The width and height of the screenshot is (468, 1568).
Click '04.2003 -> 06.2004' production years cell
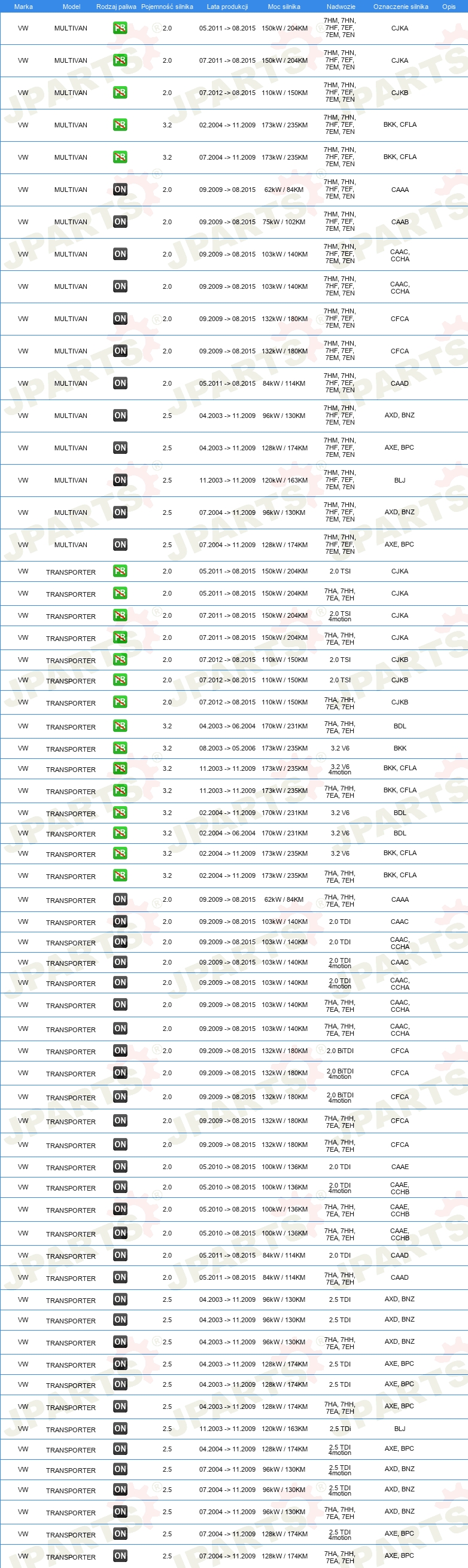click(x=227, y=725)
